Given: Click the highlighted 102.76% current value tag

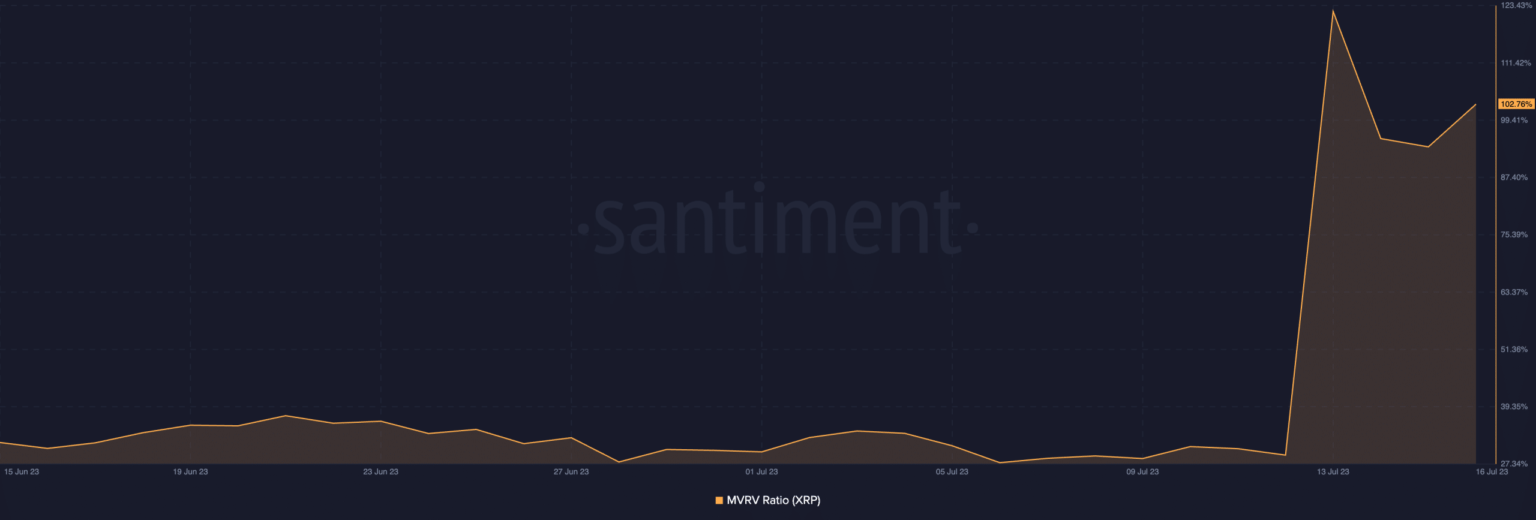Looking at the screenshot, I should point(1515,104).
